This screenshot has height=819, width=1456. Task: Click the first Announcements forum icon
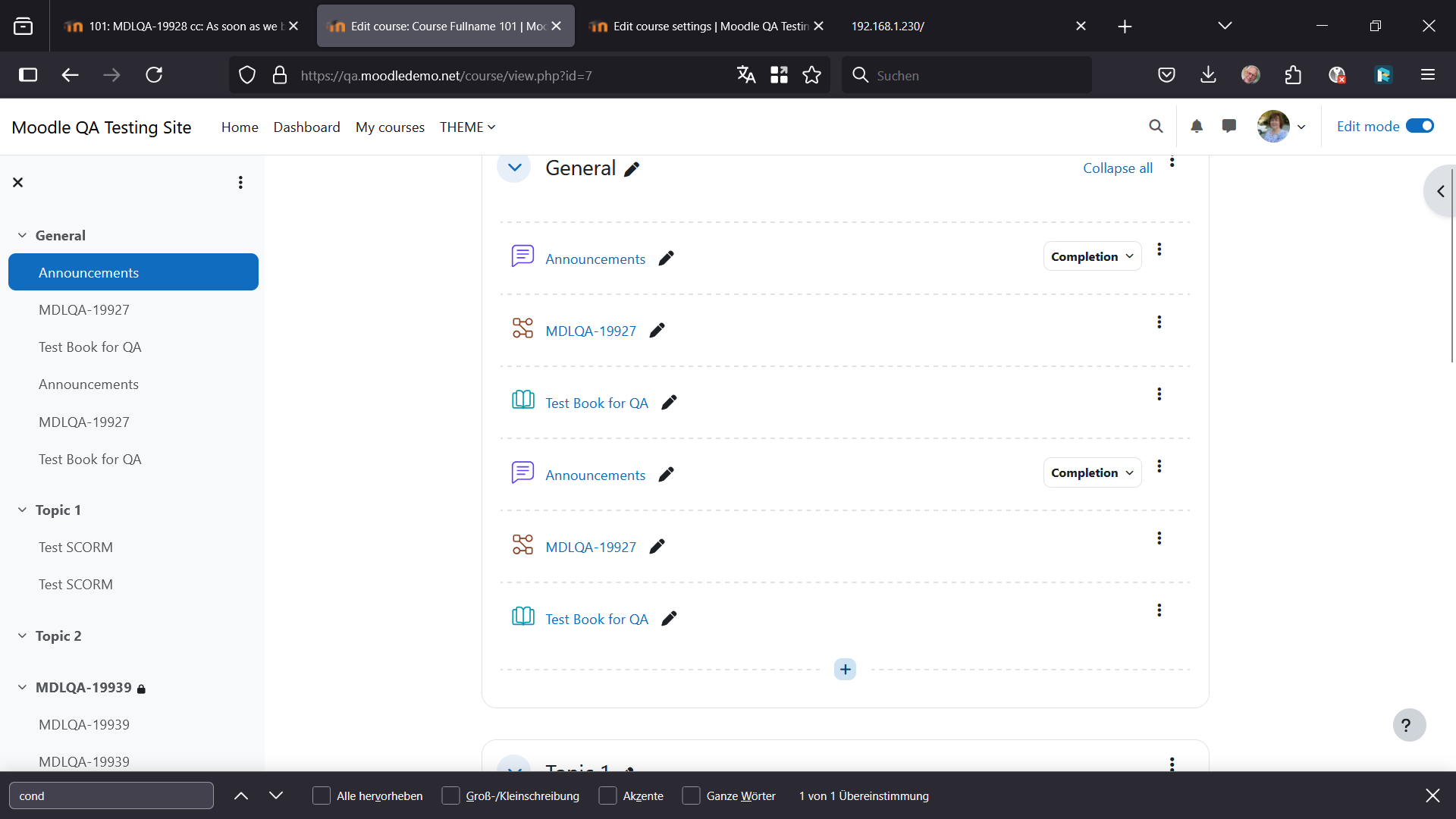tap(522, 256)
